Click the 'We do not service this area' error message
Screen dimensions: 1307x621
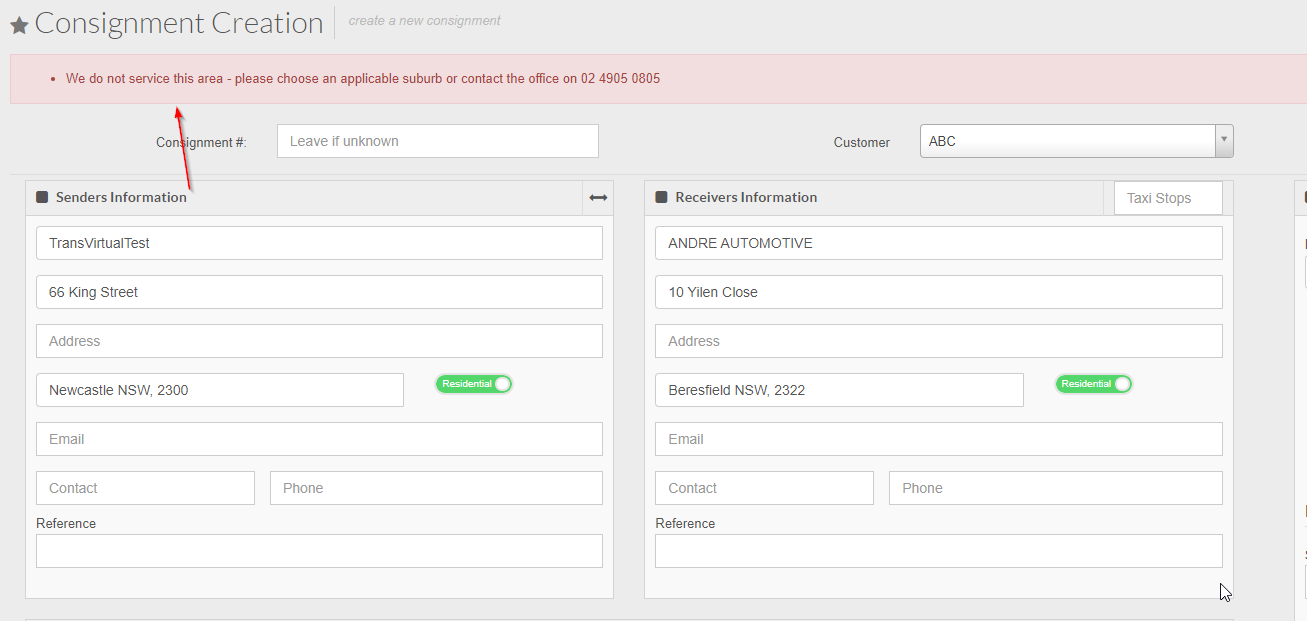[x=363, y=78]
